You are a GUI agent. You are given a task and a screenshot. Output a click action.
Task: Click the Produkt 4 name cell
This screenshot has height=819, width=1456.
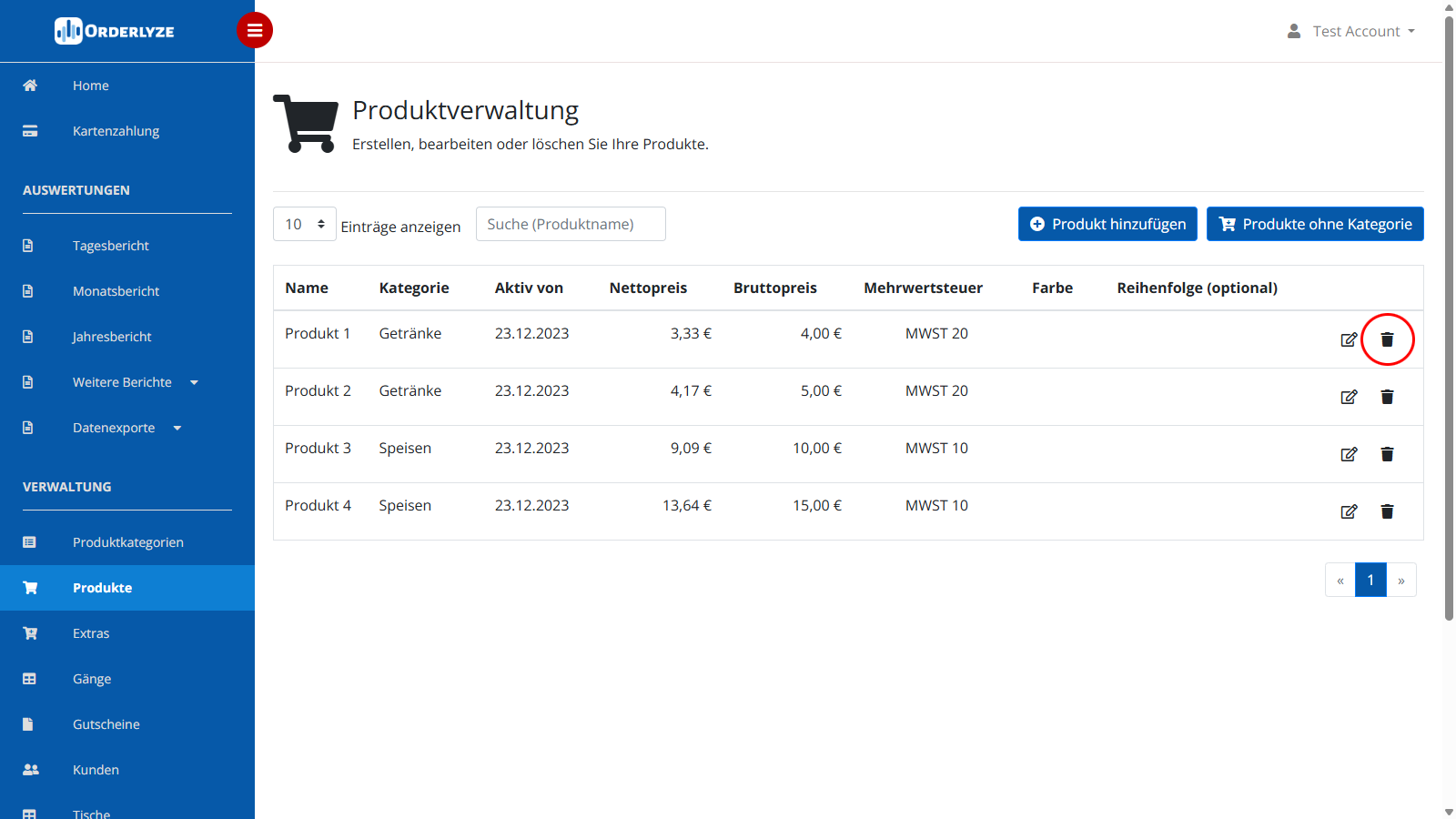[318, 505]
